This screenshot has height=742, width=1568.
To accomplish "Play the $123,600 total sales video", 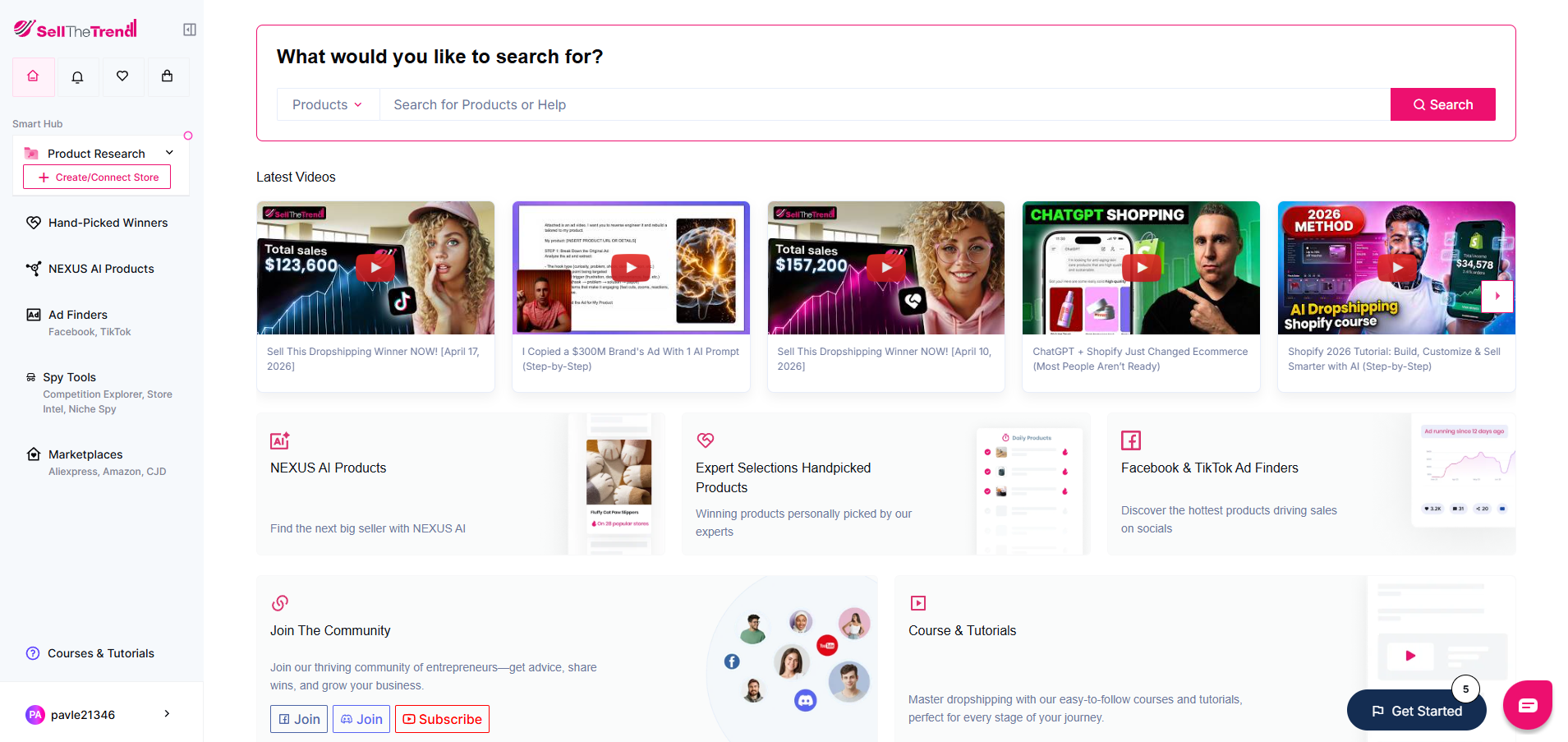I will click(376, 268).
